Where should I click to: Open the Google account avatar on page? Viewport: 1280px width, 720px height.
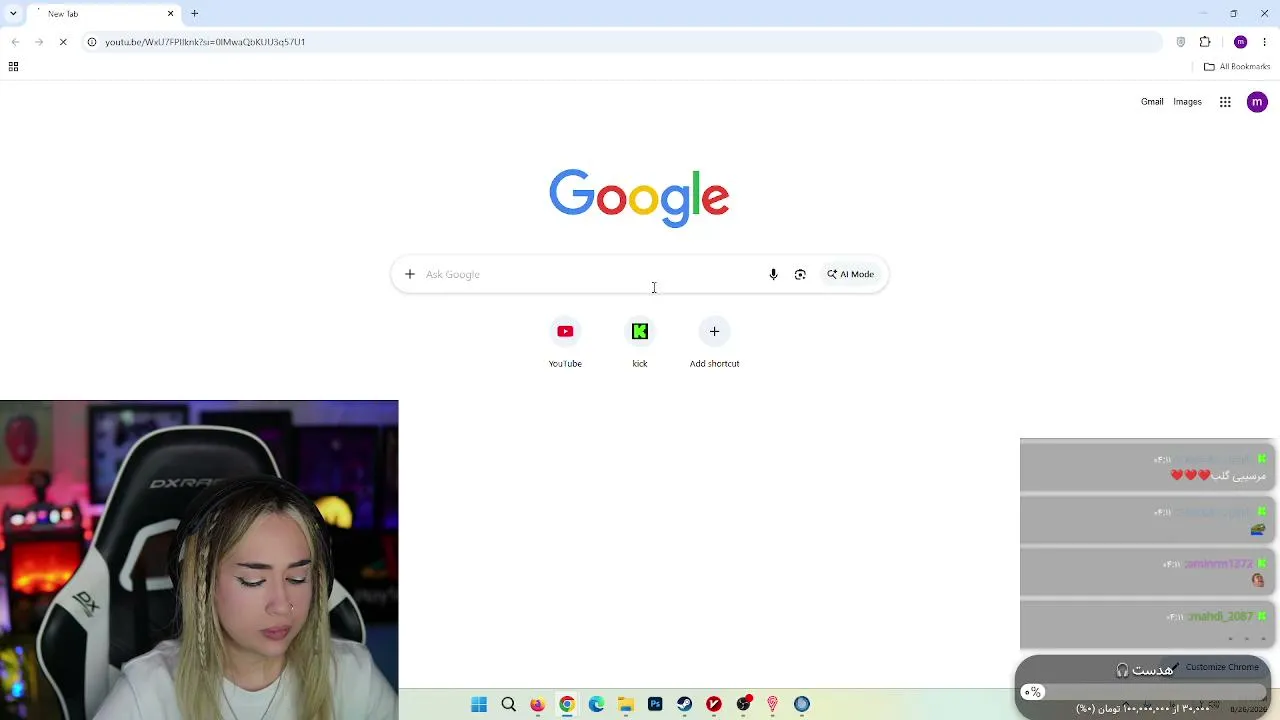click(x=1257, y=102)
